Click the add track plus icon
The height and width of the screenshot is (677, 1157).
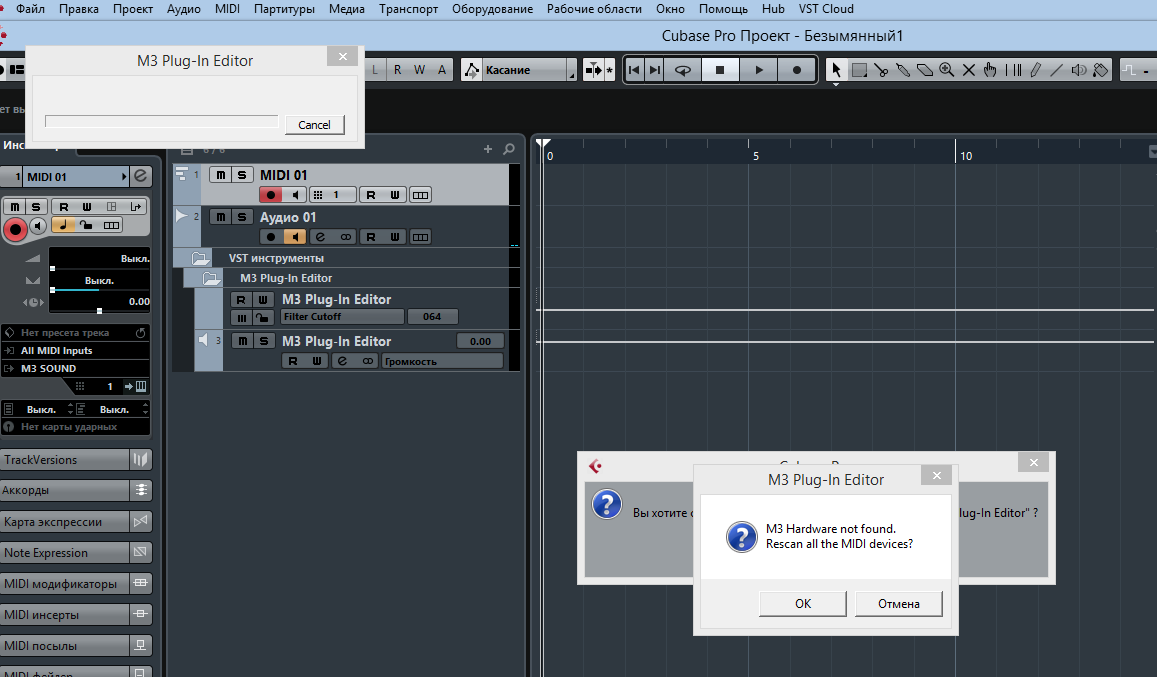click(x=488, y=149)
